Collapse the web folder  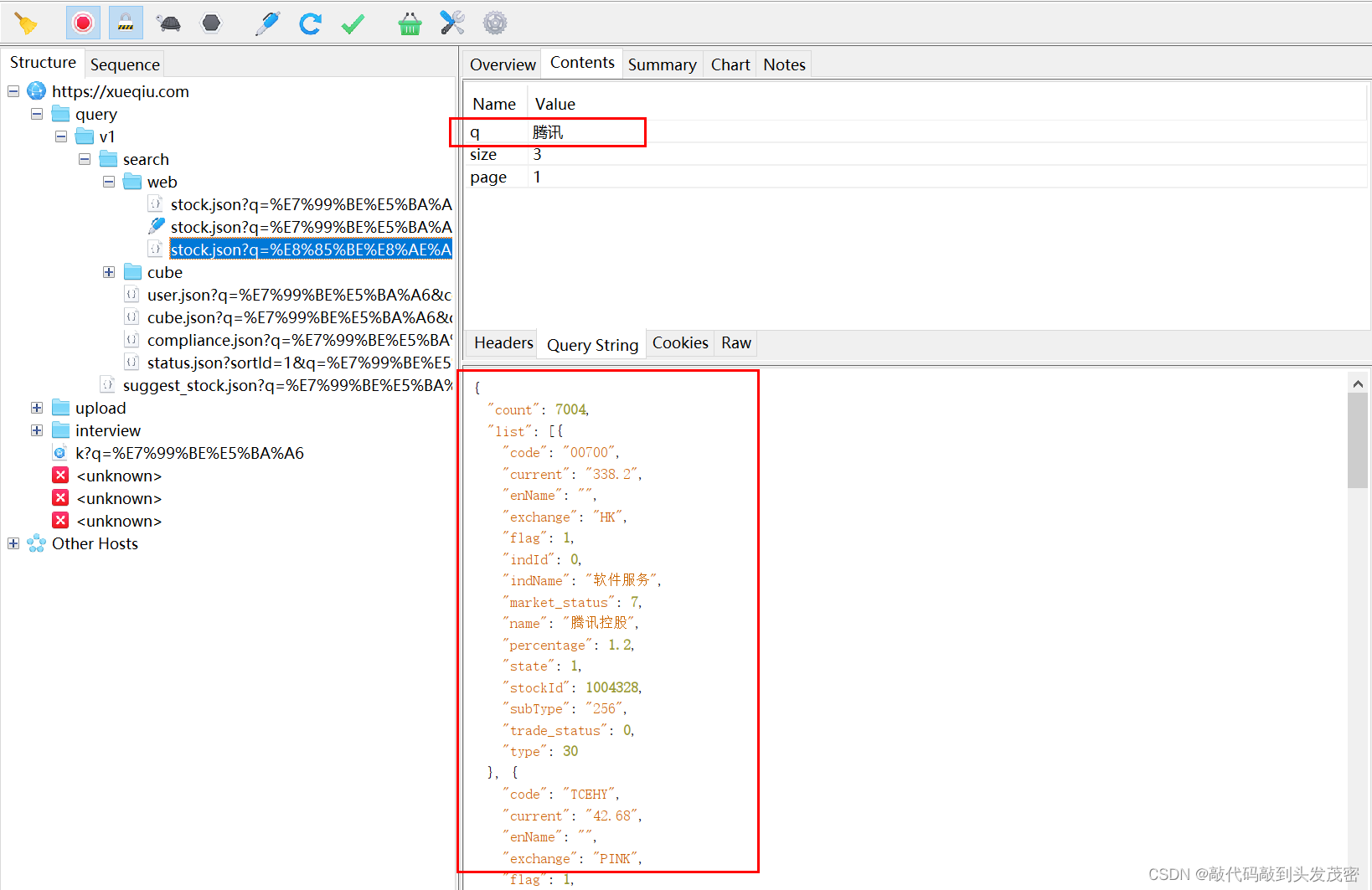coord(109,182)
